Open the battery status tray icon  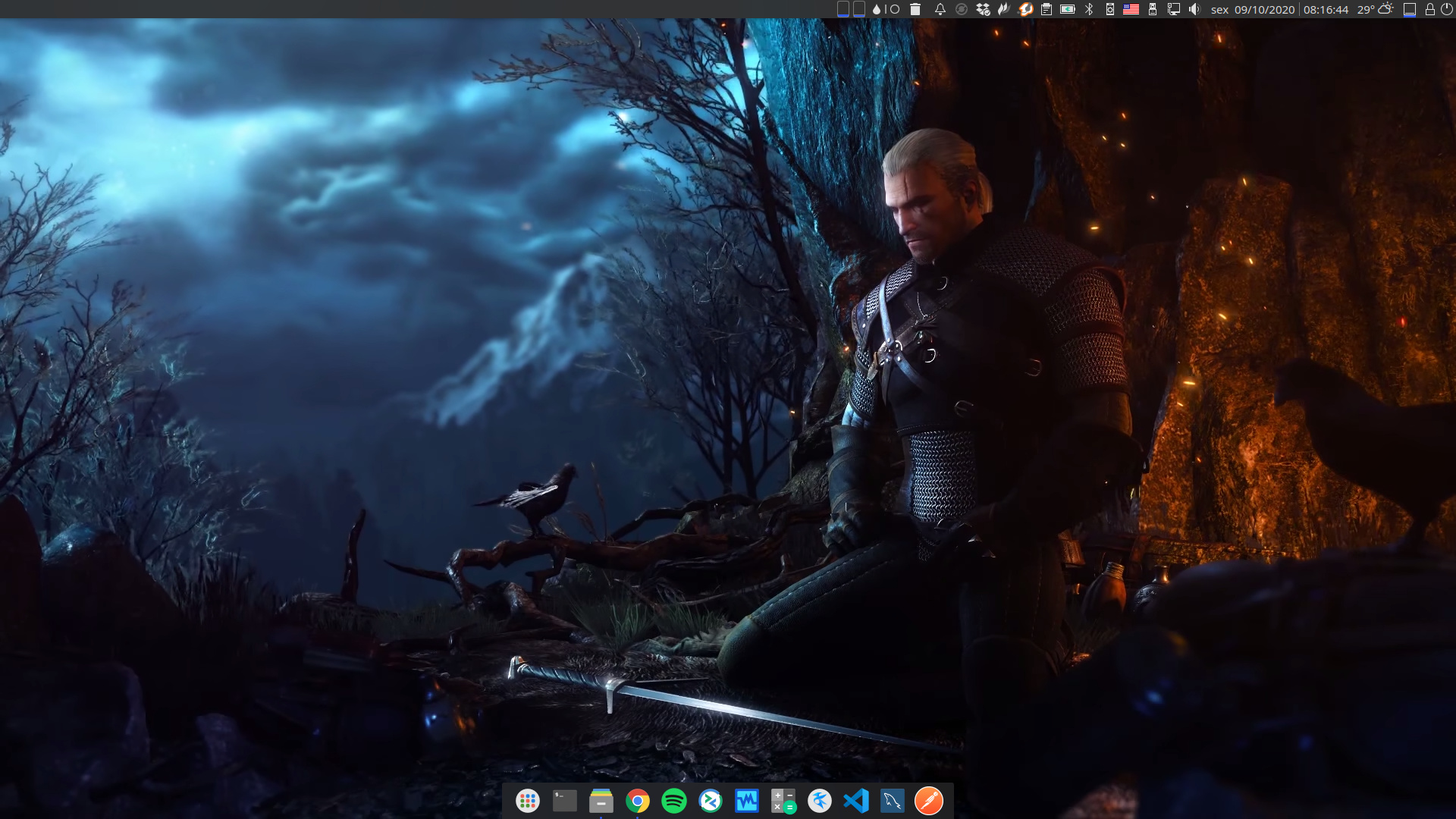1068,9
